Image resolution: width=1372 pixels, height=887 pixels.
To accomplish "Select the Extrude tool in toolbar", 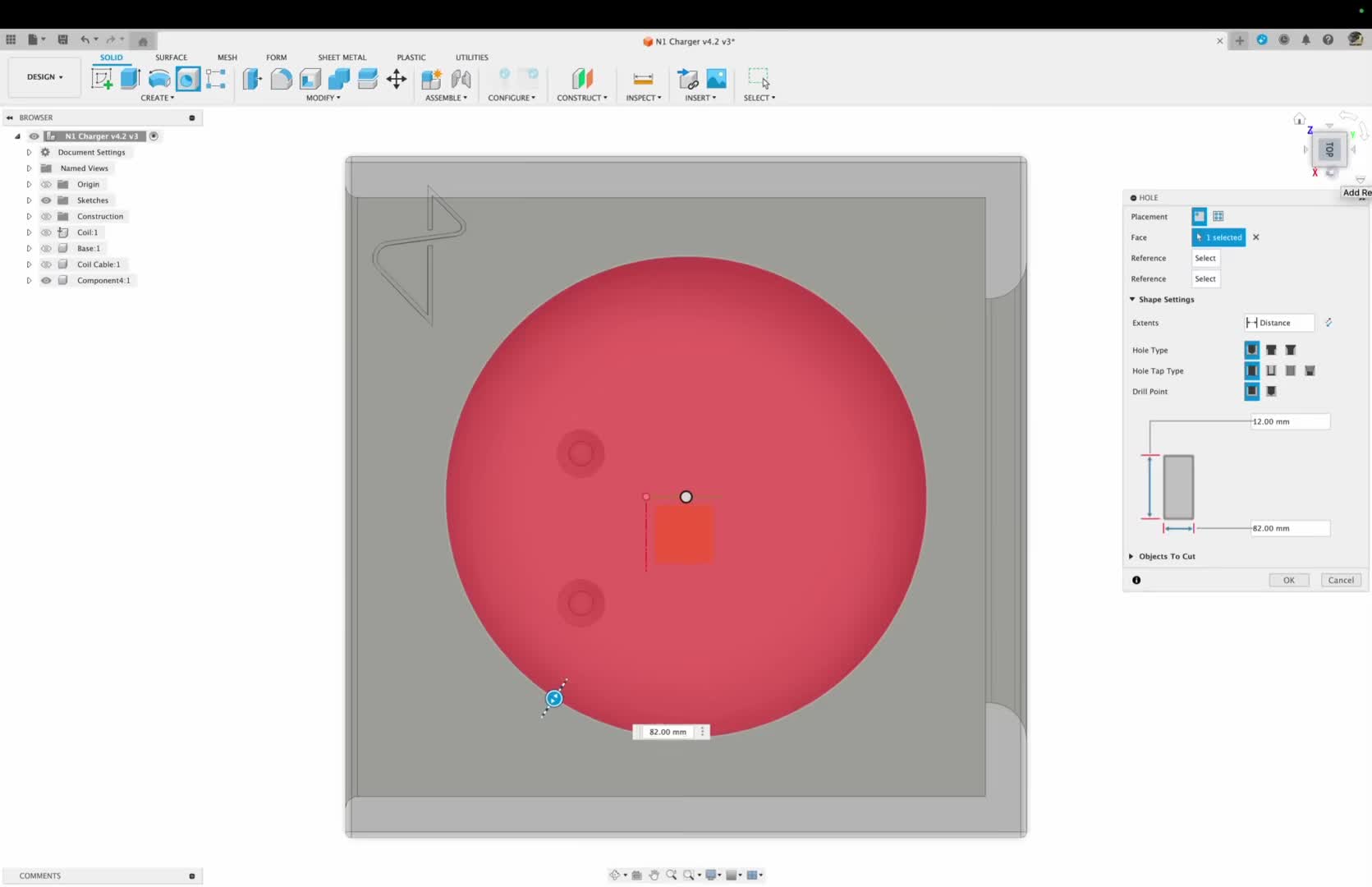I will pos(130,79).
